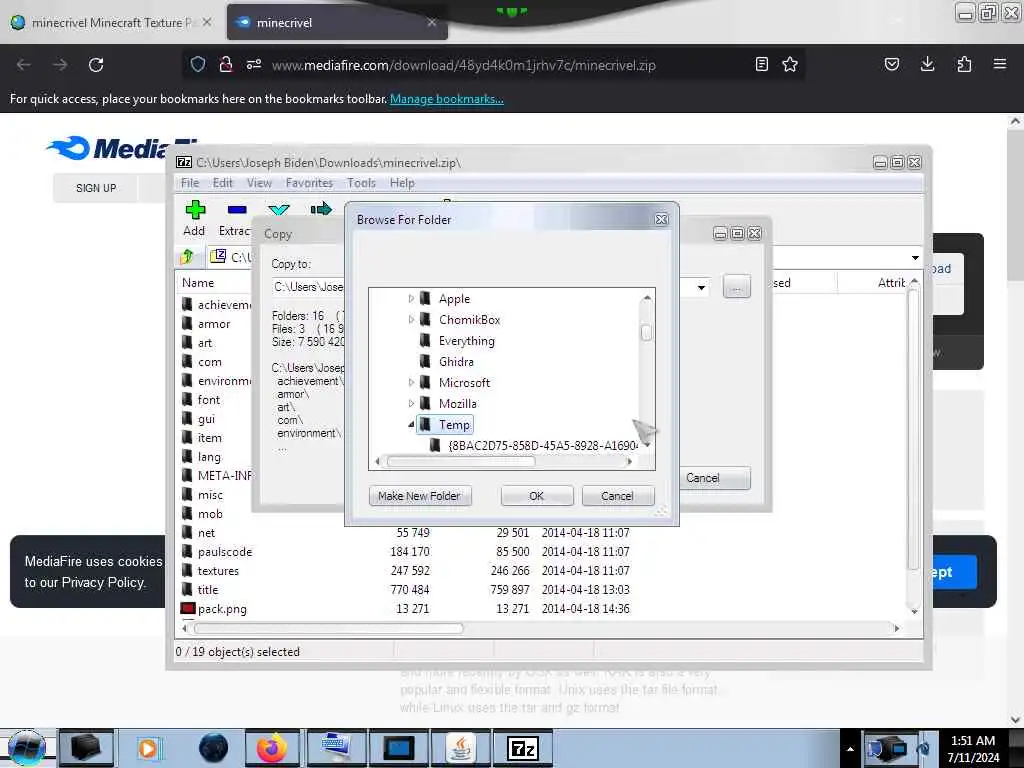Click the Test checkmark icon in 7-Zip toolbar
The width and height of the screenshot is (1024, 768).
coord(279,210)
